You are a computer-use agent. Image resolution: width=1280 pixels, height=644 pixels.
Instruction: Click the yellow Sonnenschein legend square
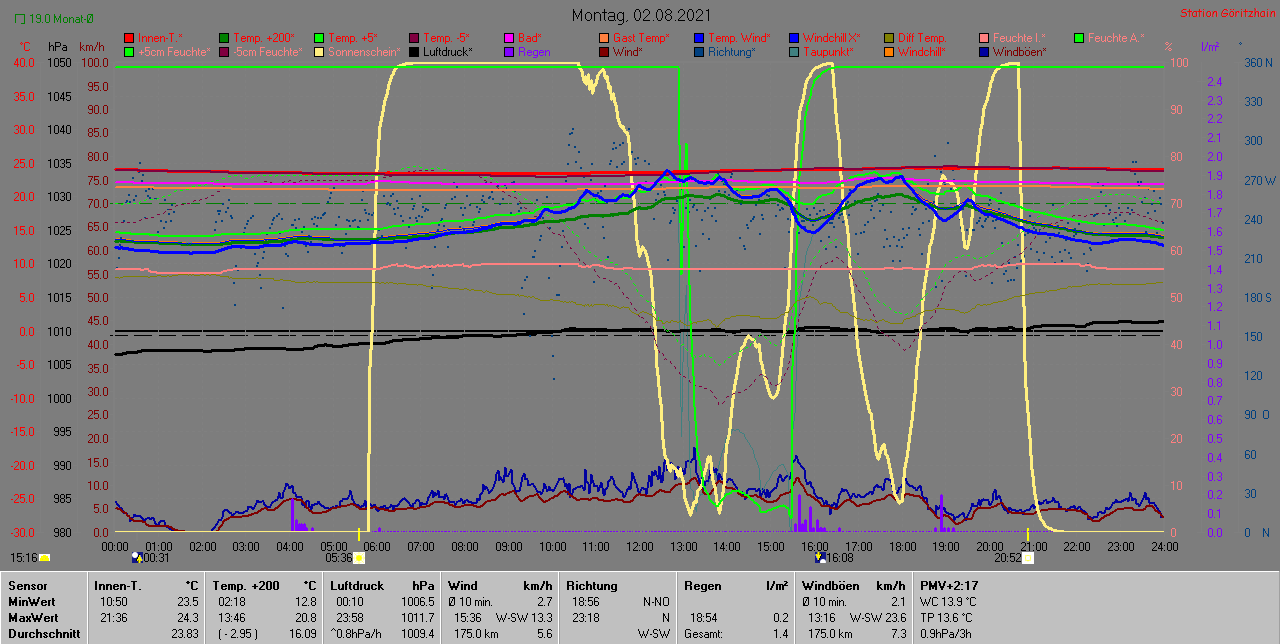[318, 51]
